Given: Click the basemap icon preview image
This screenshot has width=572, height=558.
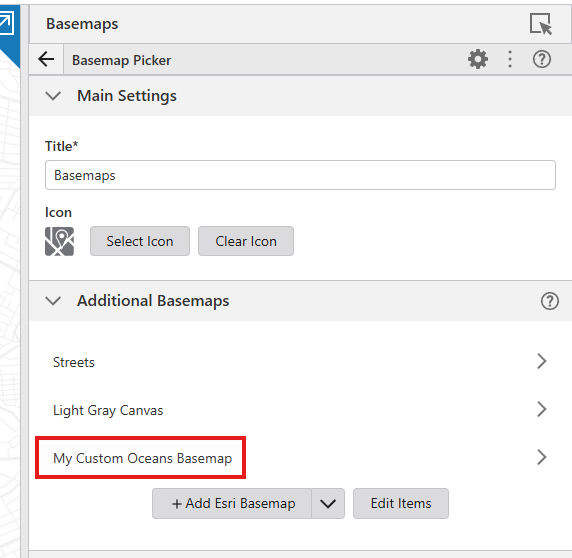Looking at the screenshot, I should (x=59, y=241).
